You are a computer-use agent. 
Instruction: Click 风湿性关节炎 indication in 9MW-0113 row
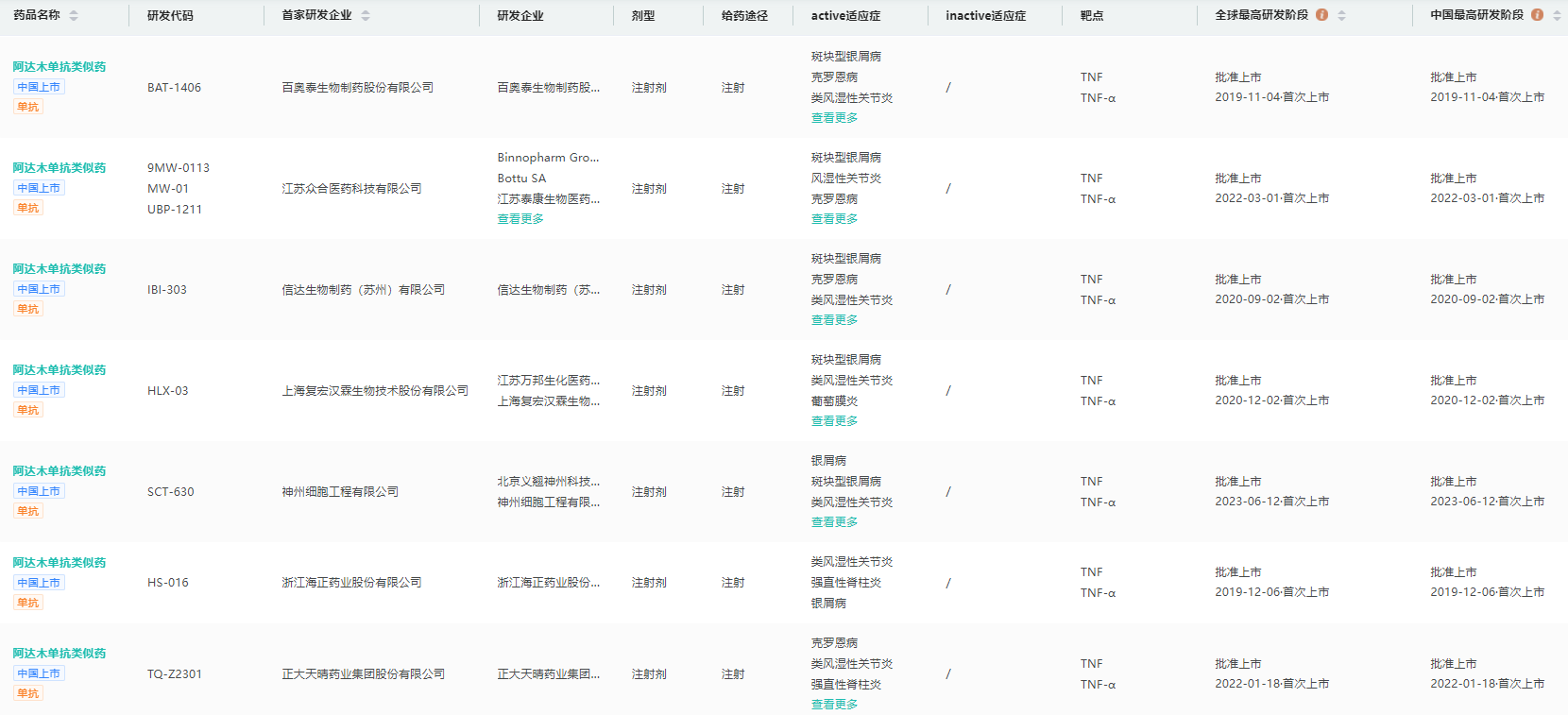[x=846, y=179]
